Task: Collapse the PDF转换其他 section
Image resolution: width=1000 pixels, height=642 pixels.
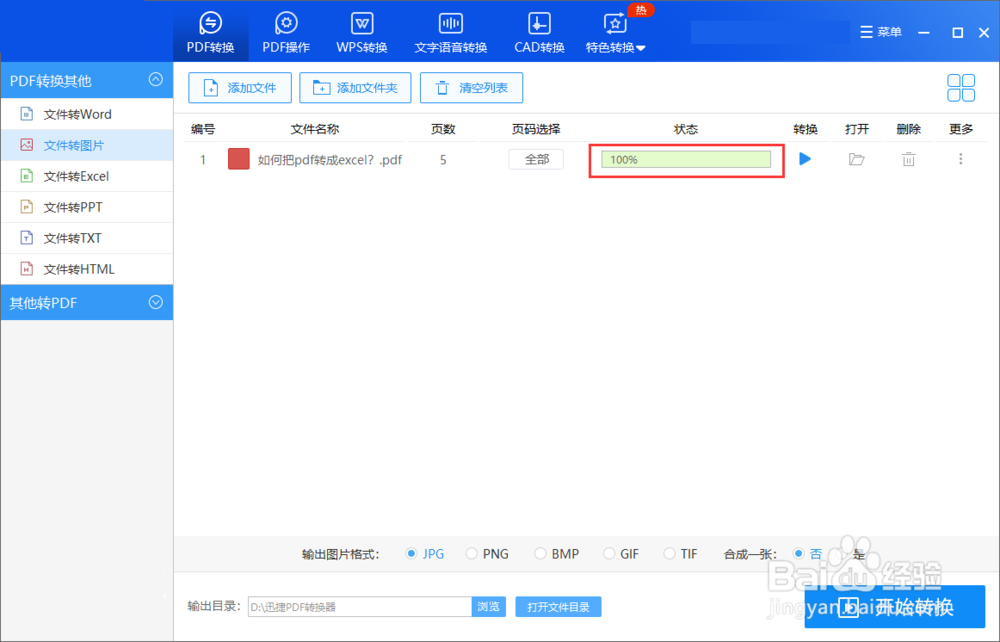Action: coord(154,80)
